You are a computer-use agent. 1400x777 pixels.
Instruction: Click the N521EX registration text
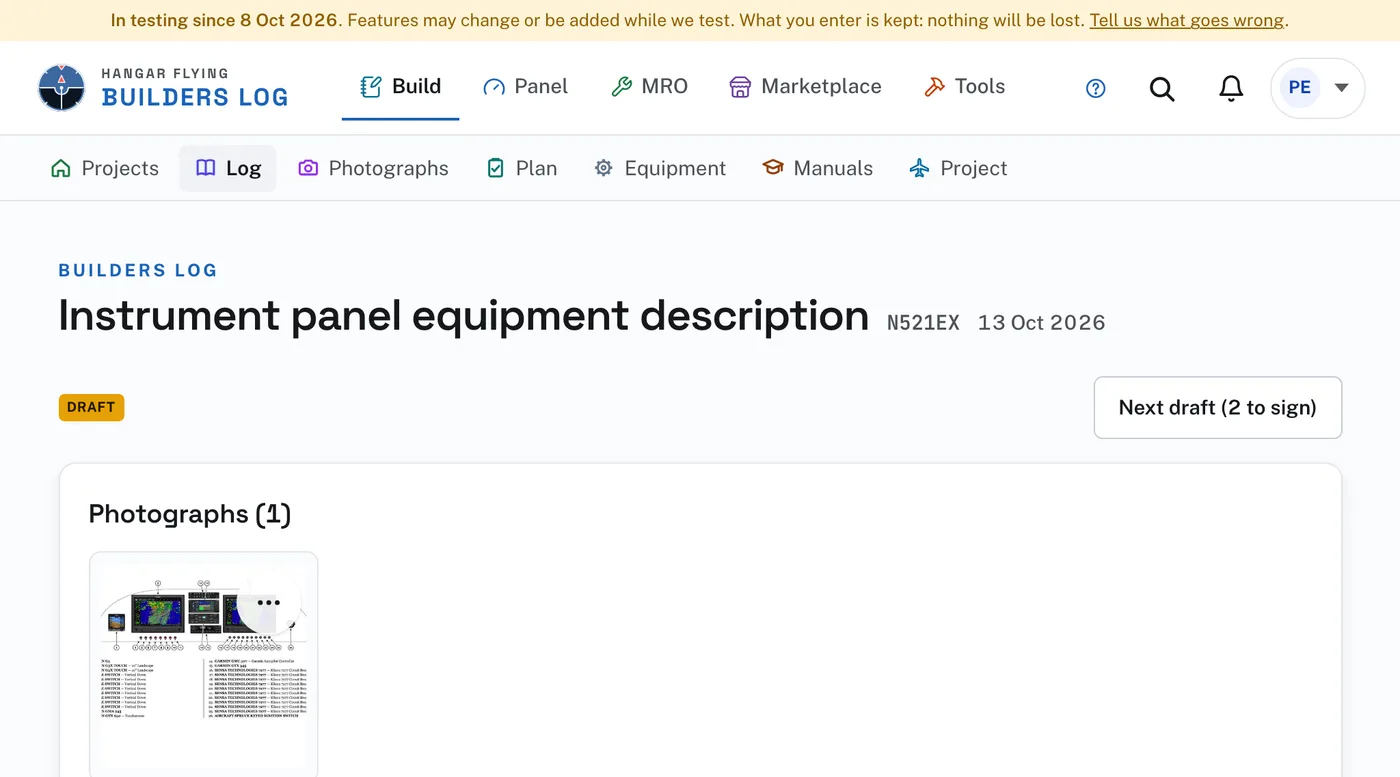(x=923, y=323)
